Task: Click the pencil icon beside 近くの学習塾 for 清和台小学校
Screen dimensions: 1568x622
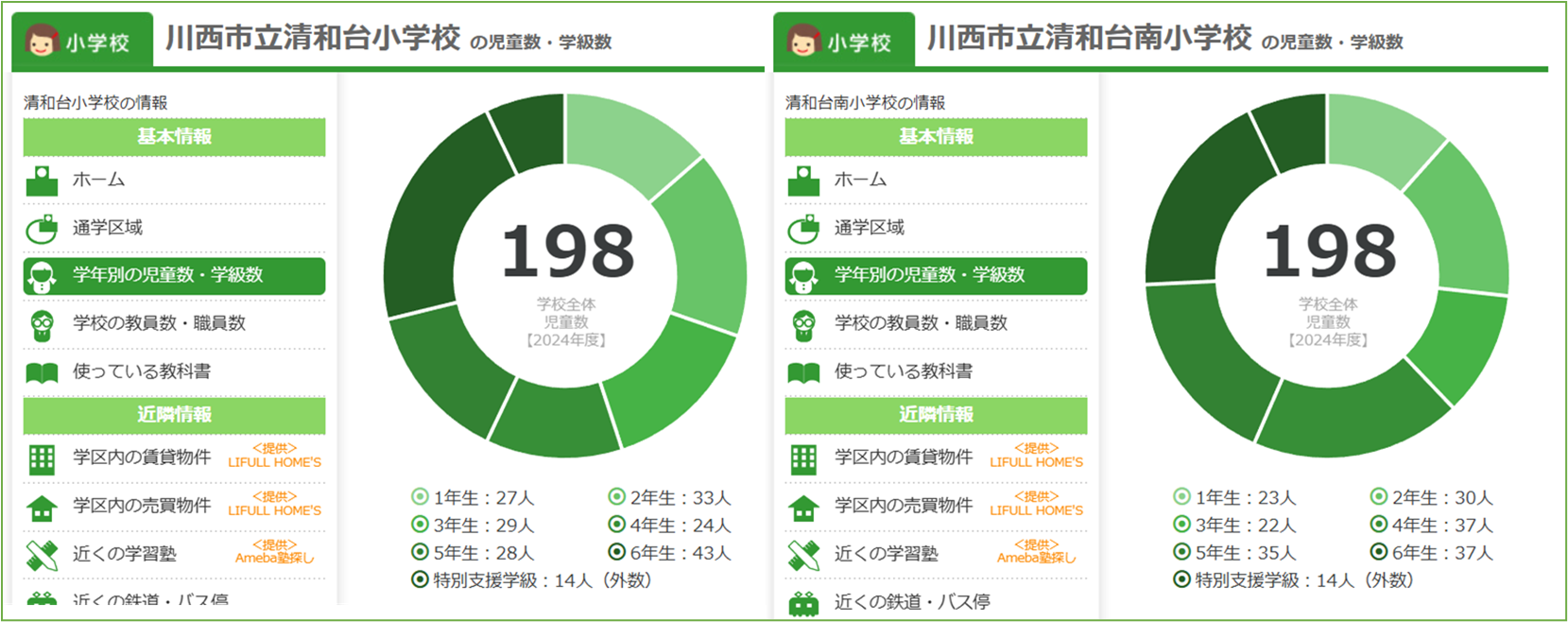Action: (42, 555)
